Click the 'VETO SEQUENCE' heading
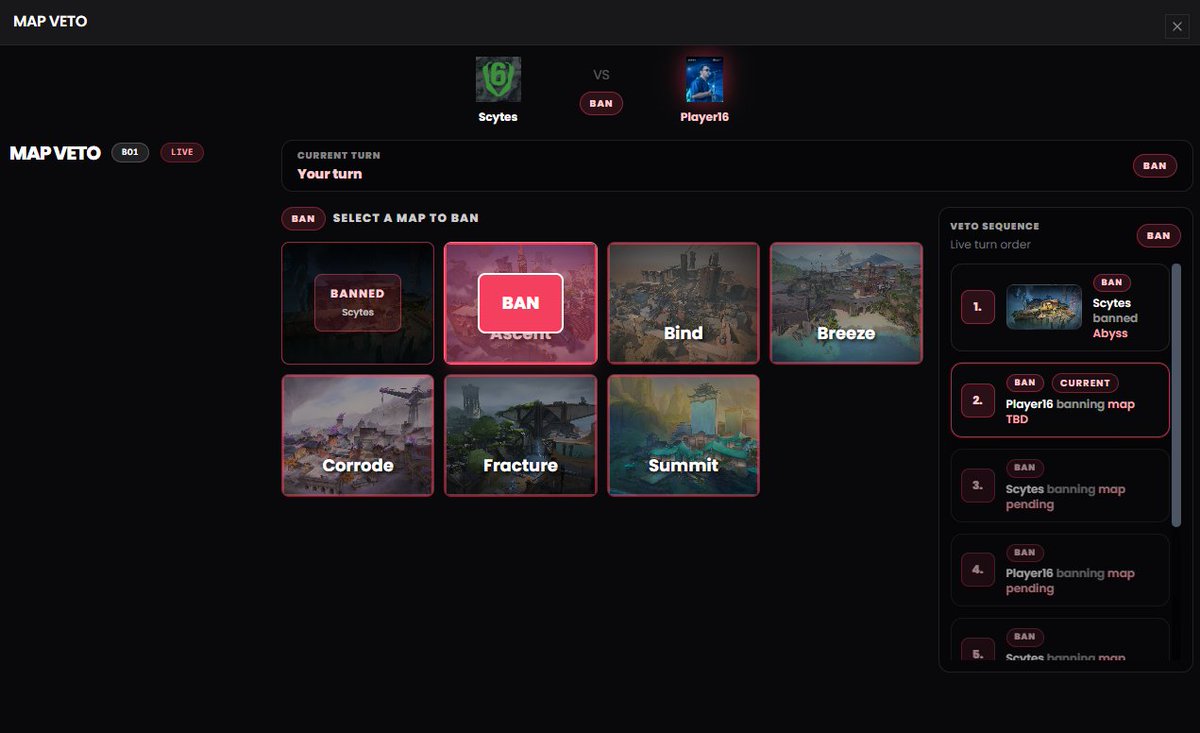The image size is (1200, 733). coord(995,227)
